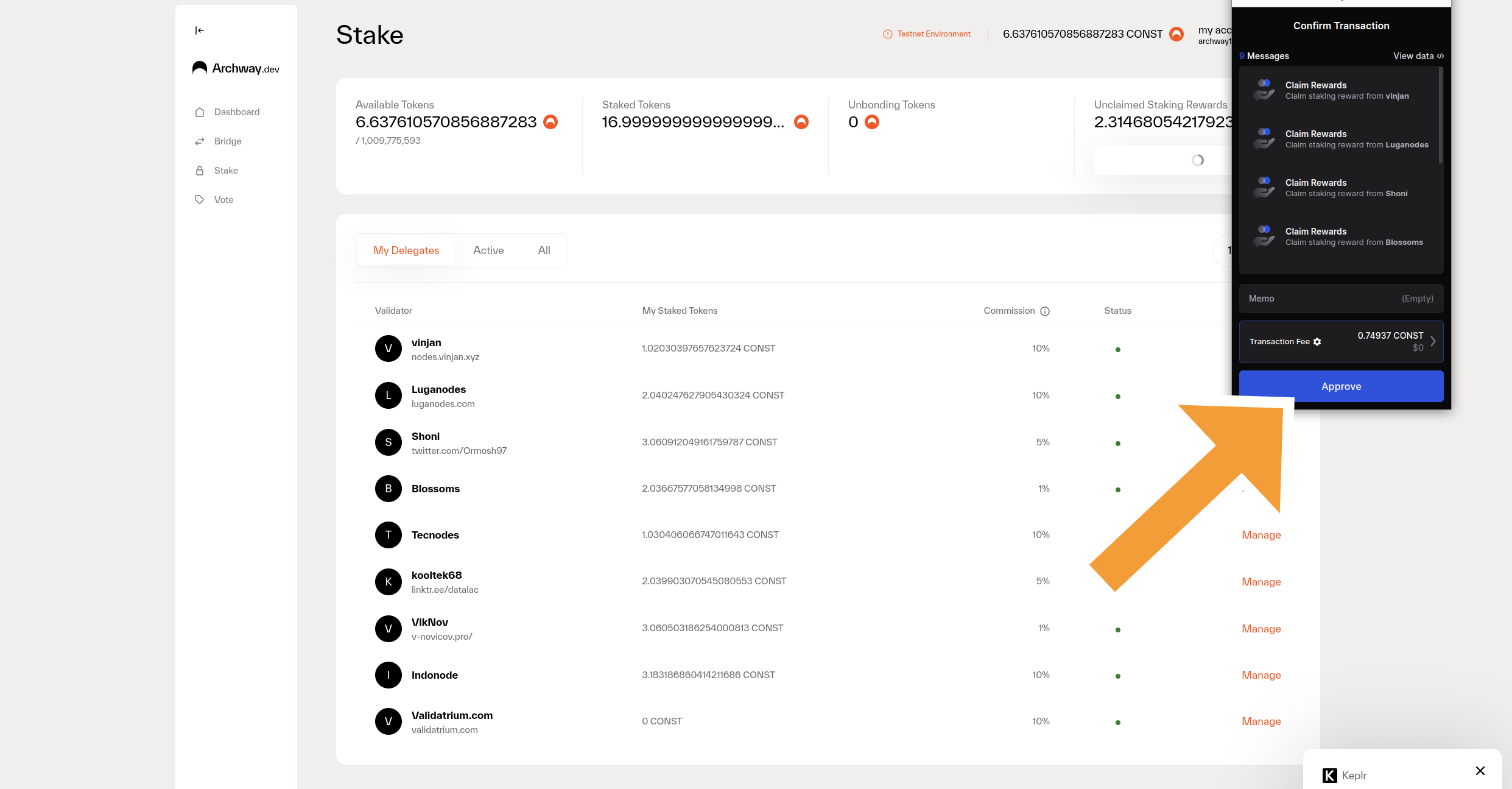Screen dimensions: 1512x789
Task: Click the Transaction Fee gear icon
Action: [1317, 342]
